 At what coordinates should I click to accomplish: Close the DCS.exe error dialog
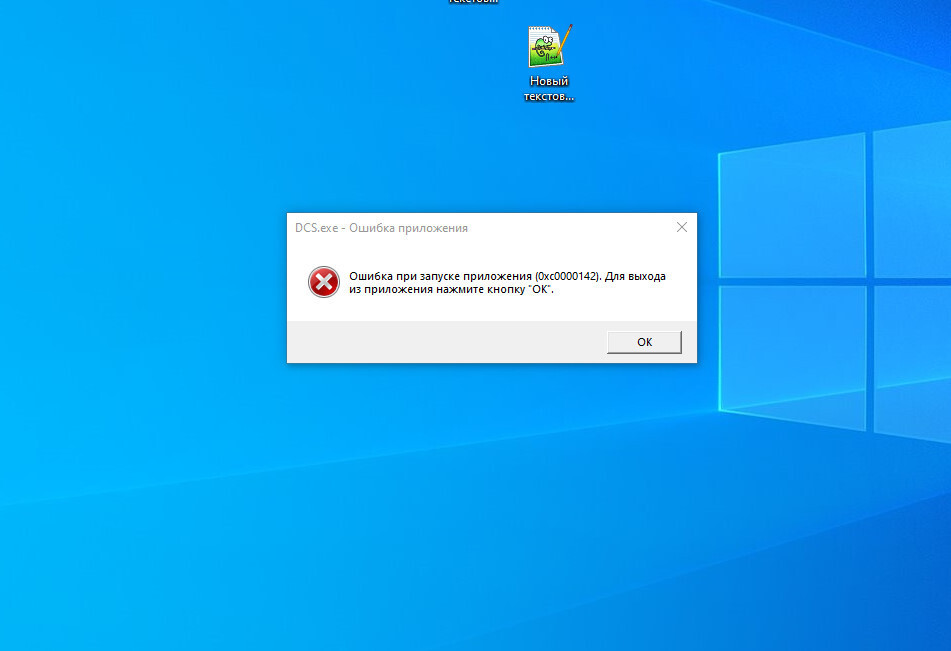tap(682, 227)
